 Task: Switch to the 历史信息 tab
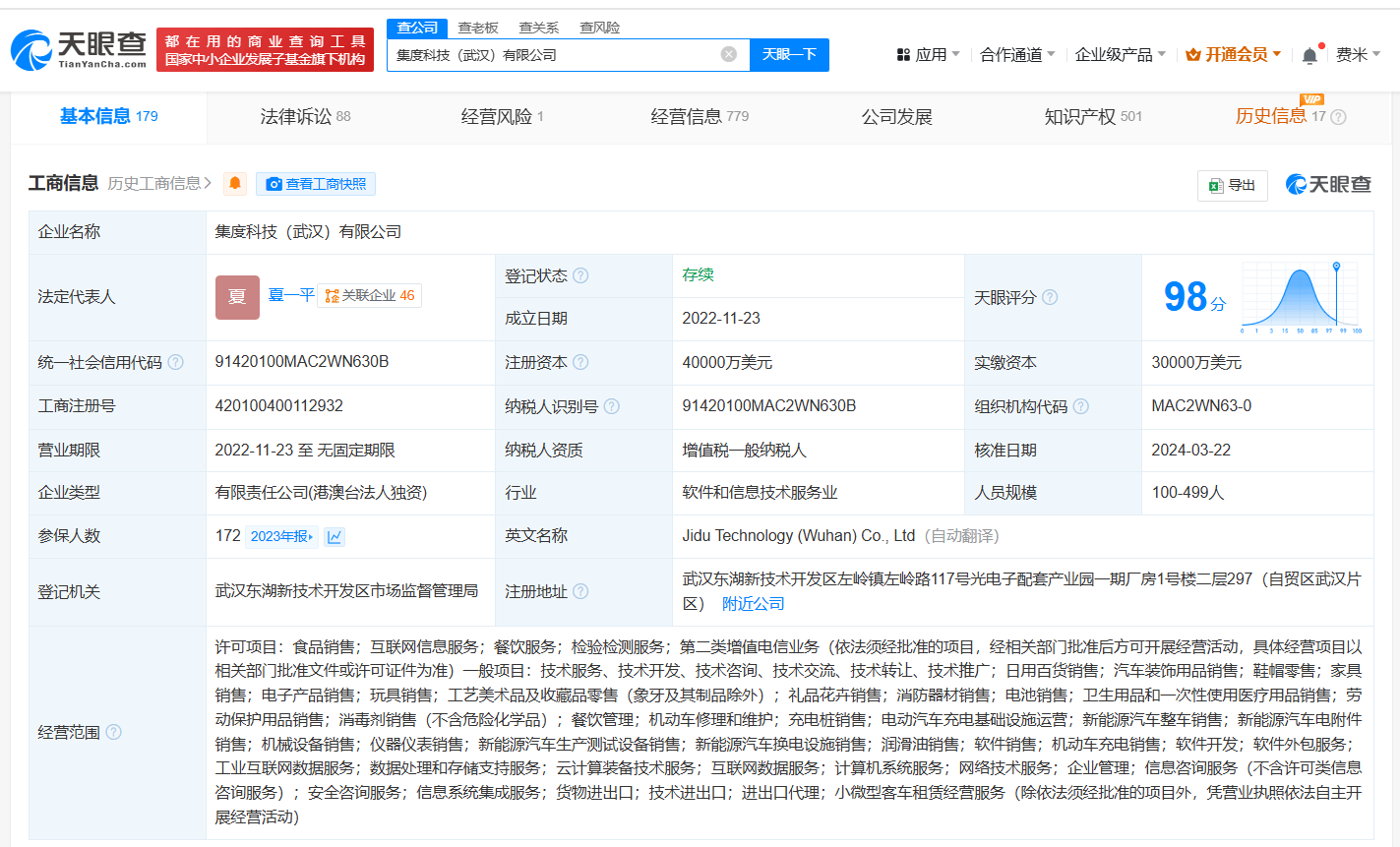click(x=1271, y=117)
